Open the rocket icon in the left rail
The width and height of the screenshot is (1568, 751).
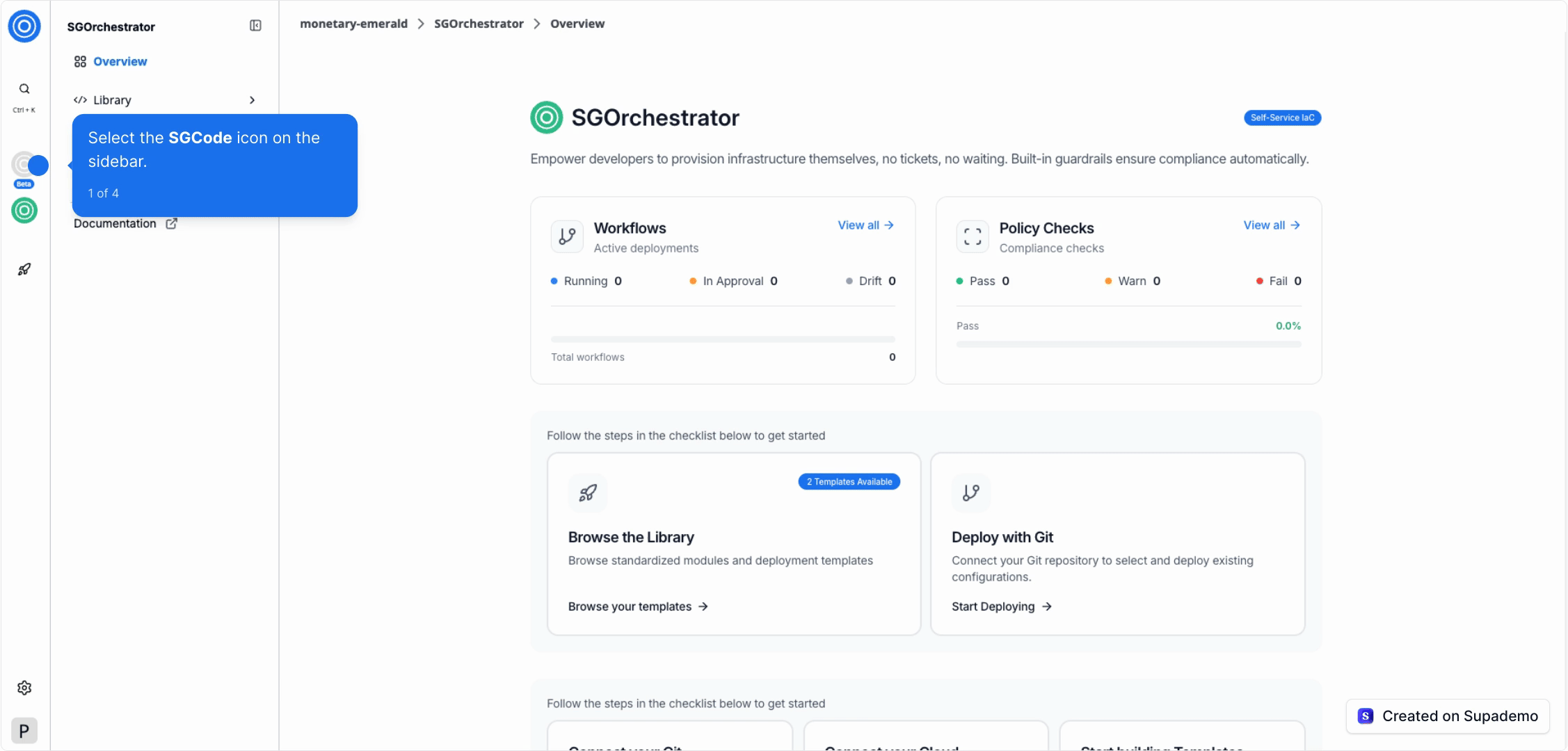[24, 269]
